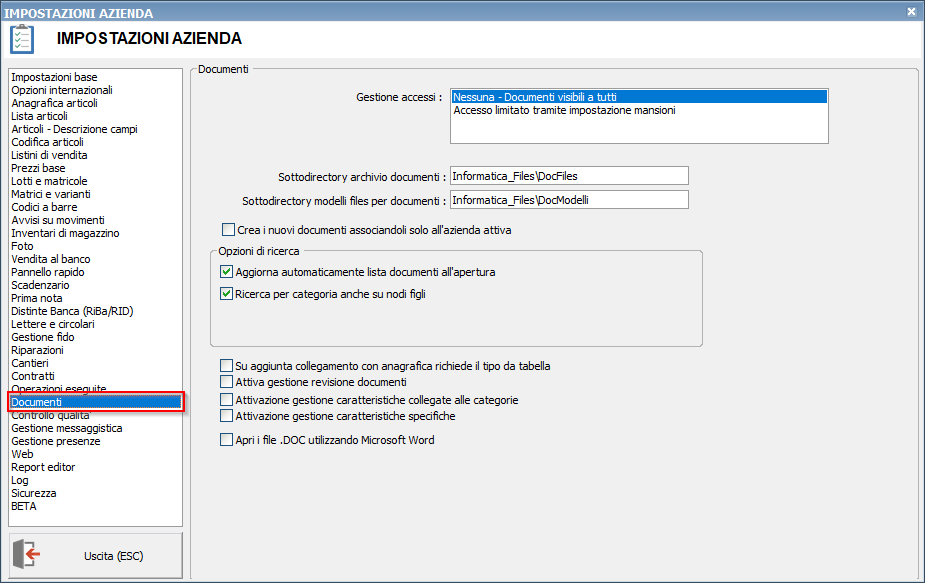
Task: Close the Impostazioni Azienda window
Action: (x=911, y=11)
